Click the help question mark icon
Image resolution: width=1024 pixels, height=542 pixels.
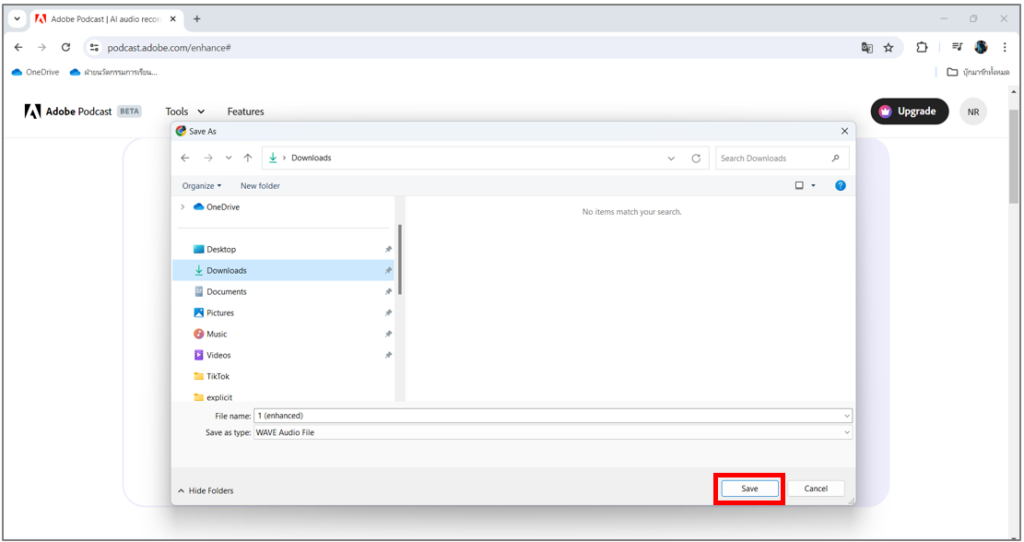pyautogui.click(x=840, y=185)
